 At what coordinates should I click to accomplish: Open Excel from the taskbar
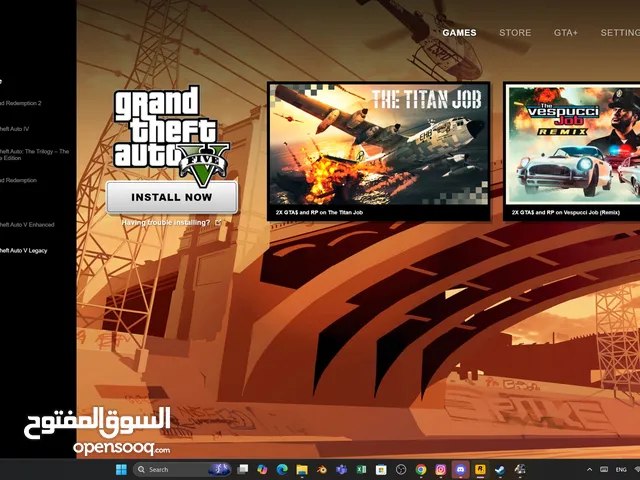click(x=361, y=469)
